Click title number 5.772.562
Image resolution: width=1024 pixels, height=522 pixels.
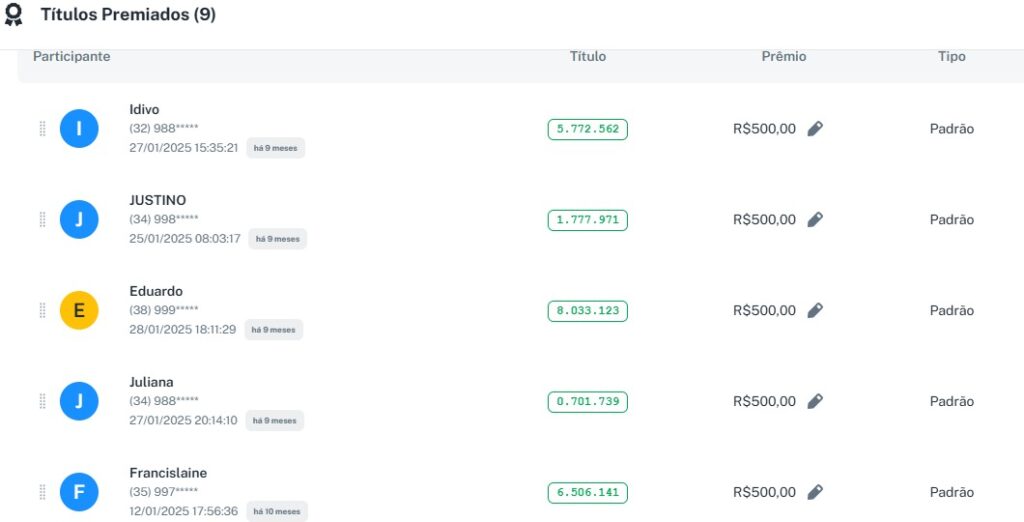pyautogui.click(x=587, y=129)
